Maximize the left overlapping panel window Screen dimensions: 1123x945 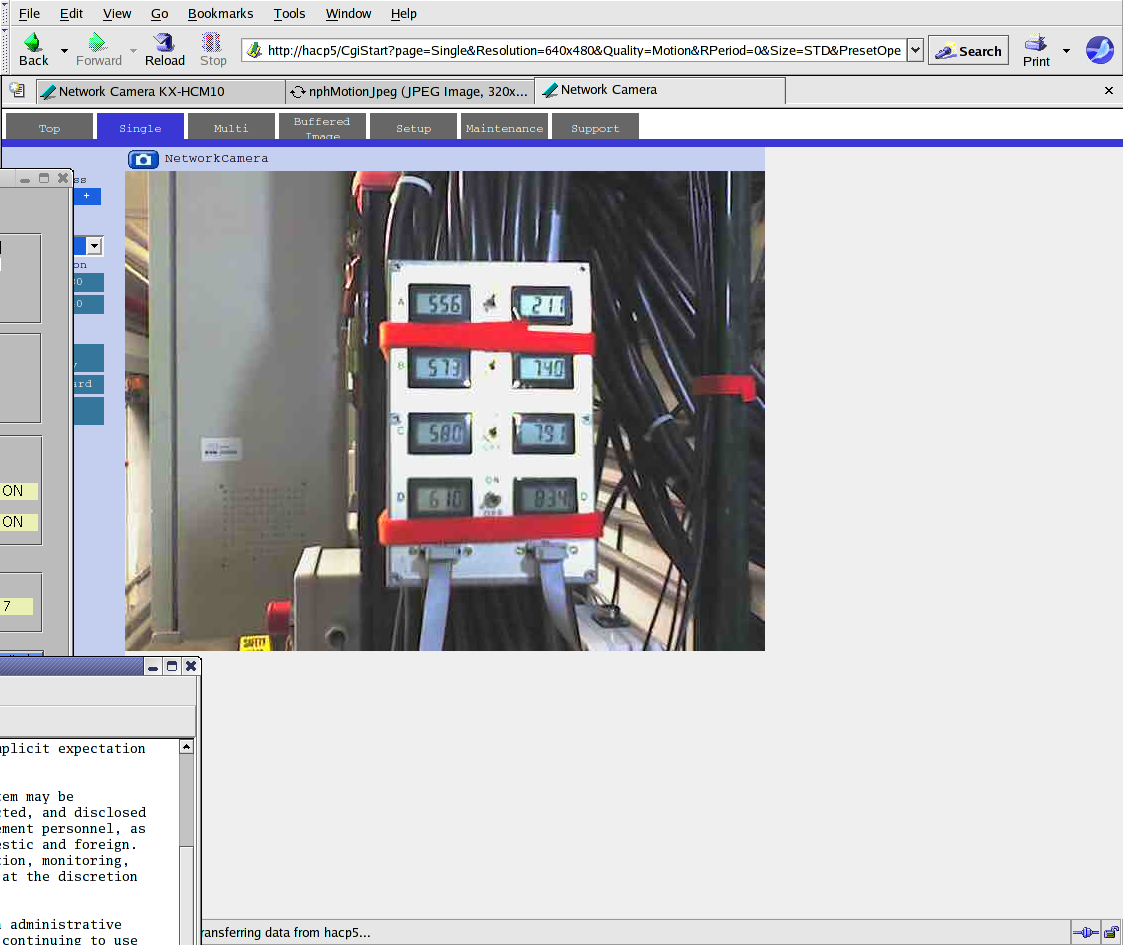44,178
